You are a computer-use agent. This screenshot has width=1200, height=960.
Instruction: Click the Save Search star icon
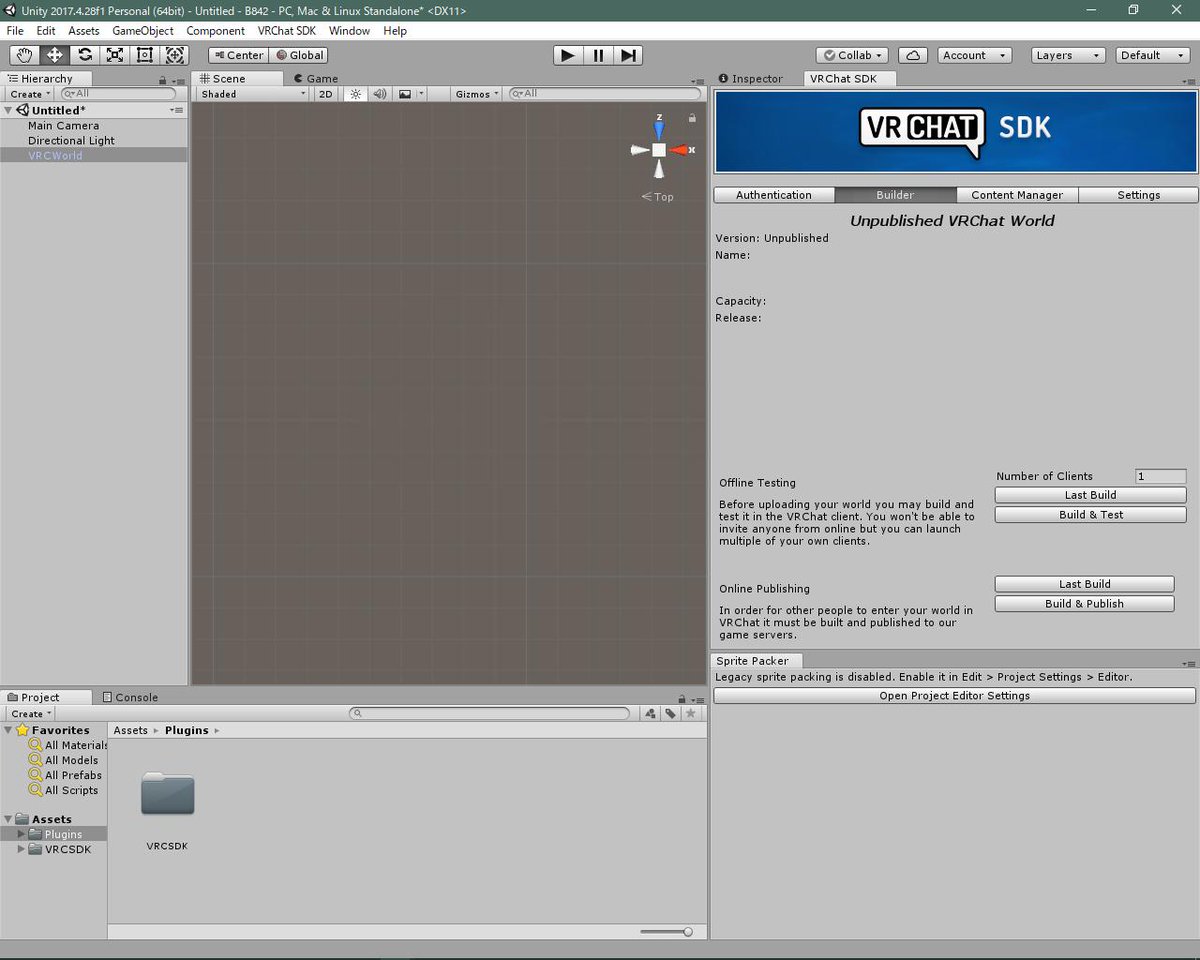tap(689, 714)
